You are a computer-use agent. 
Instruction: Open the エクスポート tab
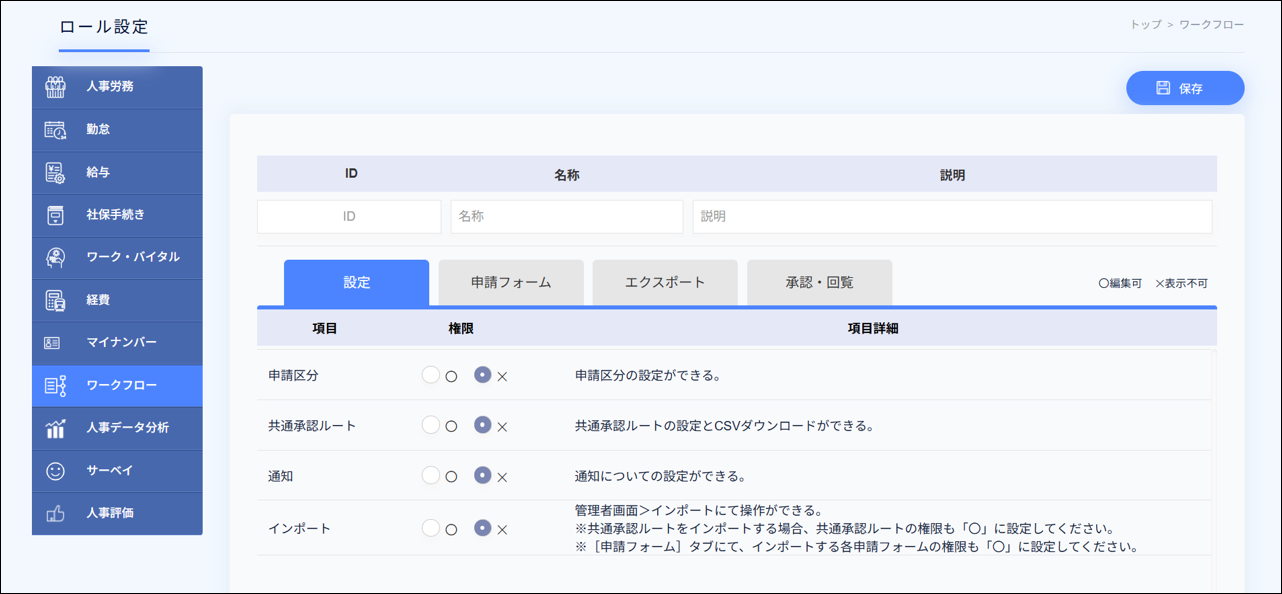pos(664,283)
